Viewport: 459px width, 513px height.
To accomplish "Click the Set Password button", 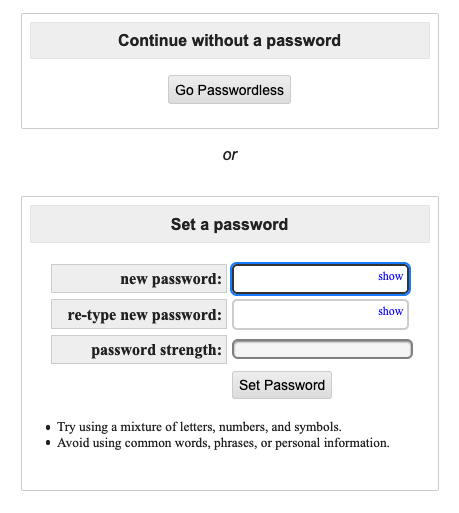I will point(282,385).
